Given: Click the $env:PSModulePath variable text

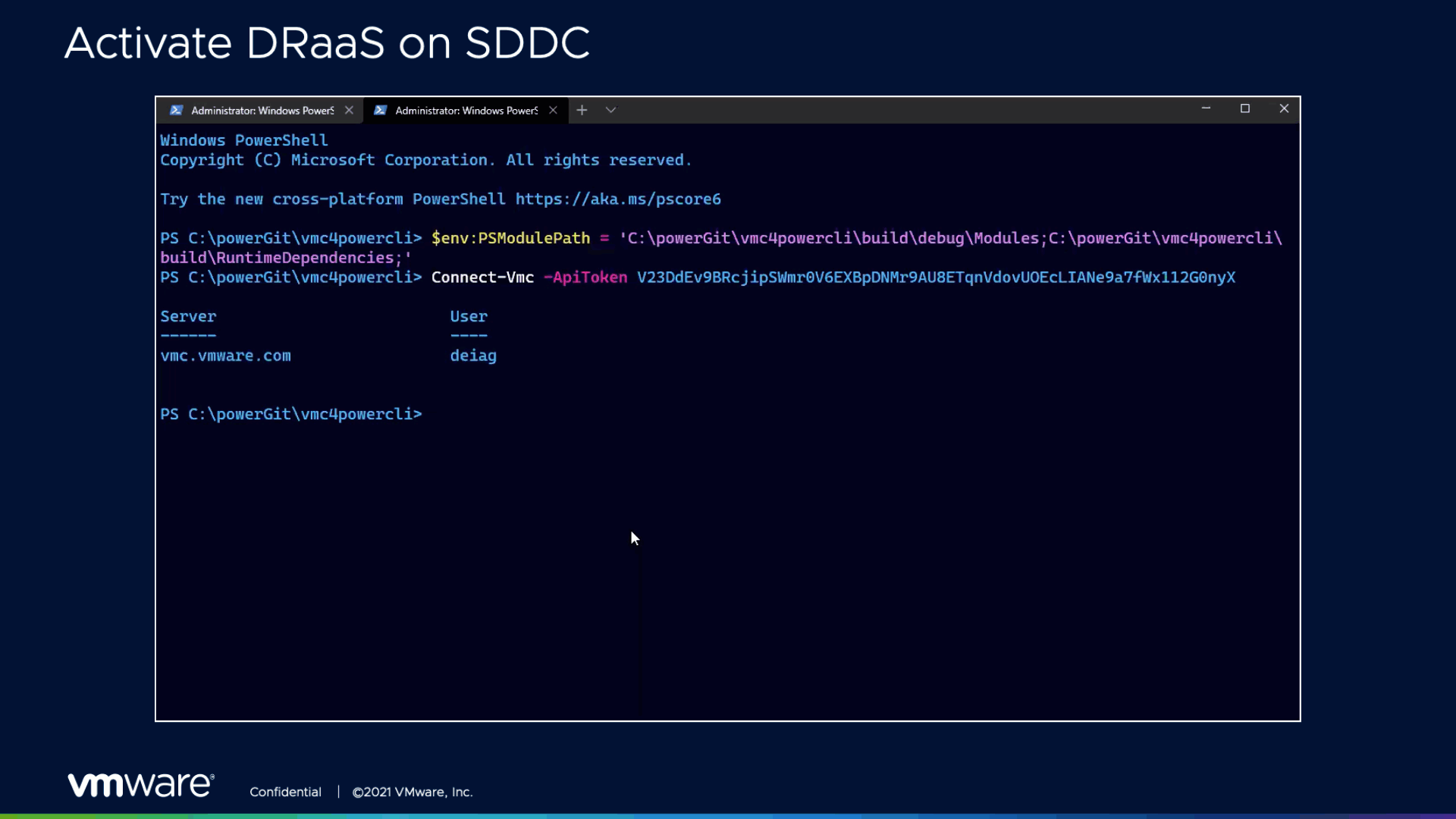Looking at the screenshot, I should (x=510, y=238).
